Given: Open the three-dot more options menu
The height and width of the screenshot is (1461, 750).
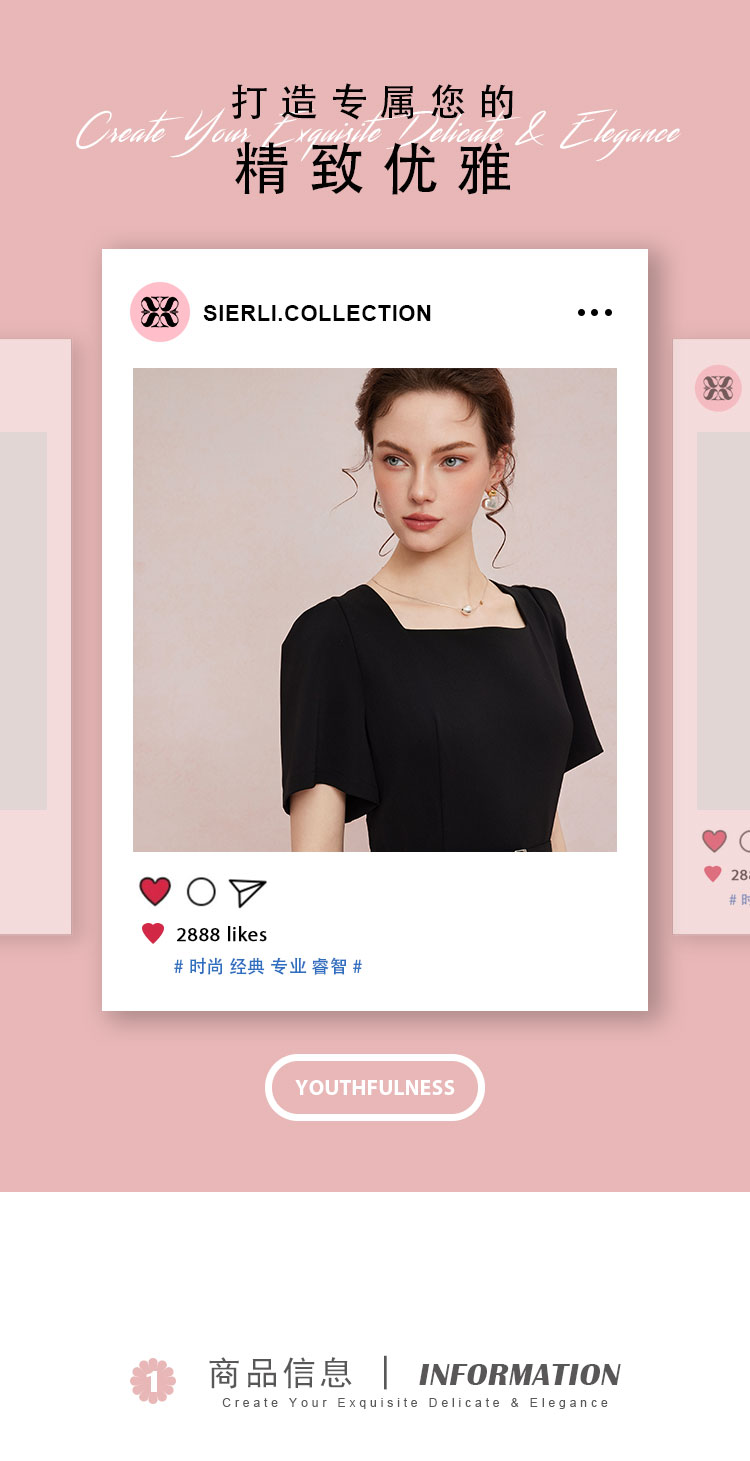Looking at the screenshot, I should (x=595, y=312).
